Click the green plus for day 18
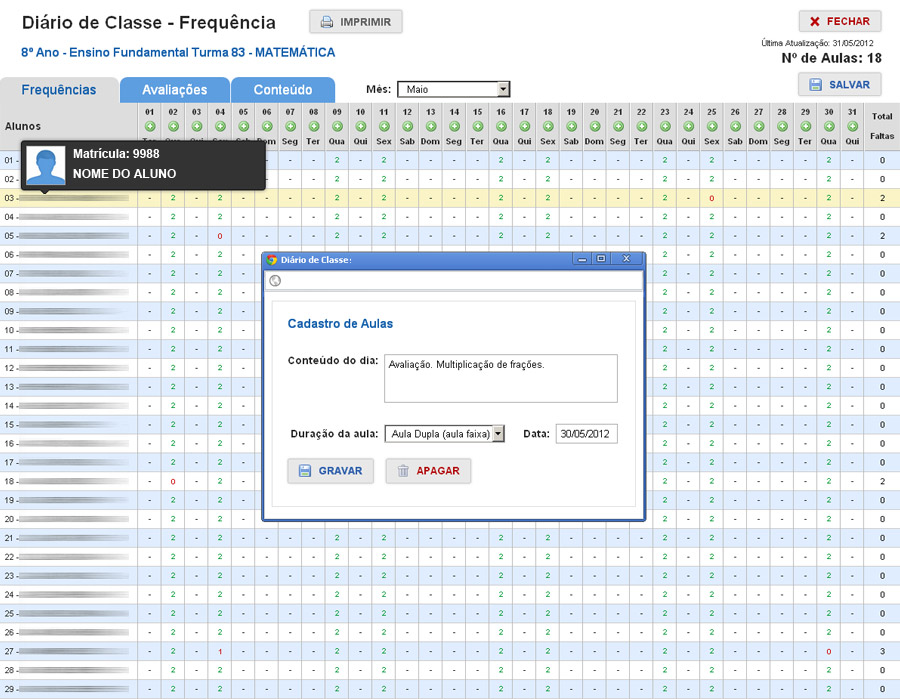The image size is (900, 699). [548, 126]
